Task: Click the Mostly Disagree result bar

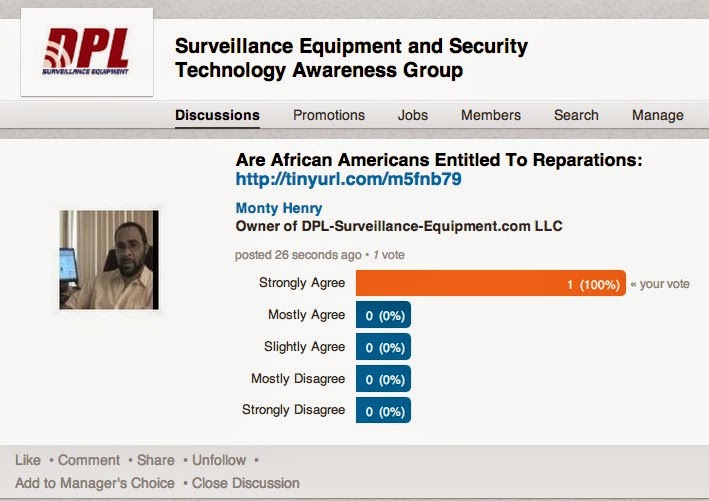Action: click(384, 379)
